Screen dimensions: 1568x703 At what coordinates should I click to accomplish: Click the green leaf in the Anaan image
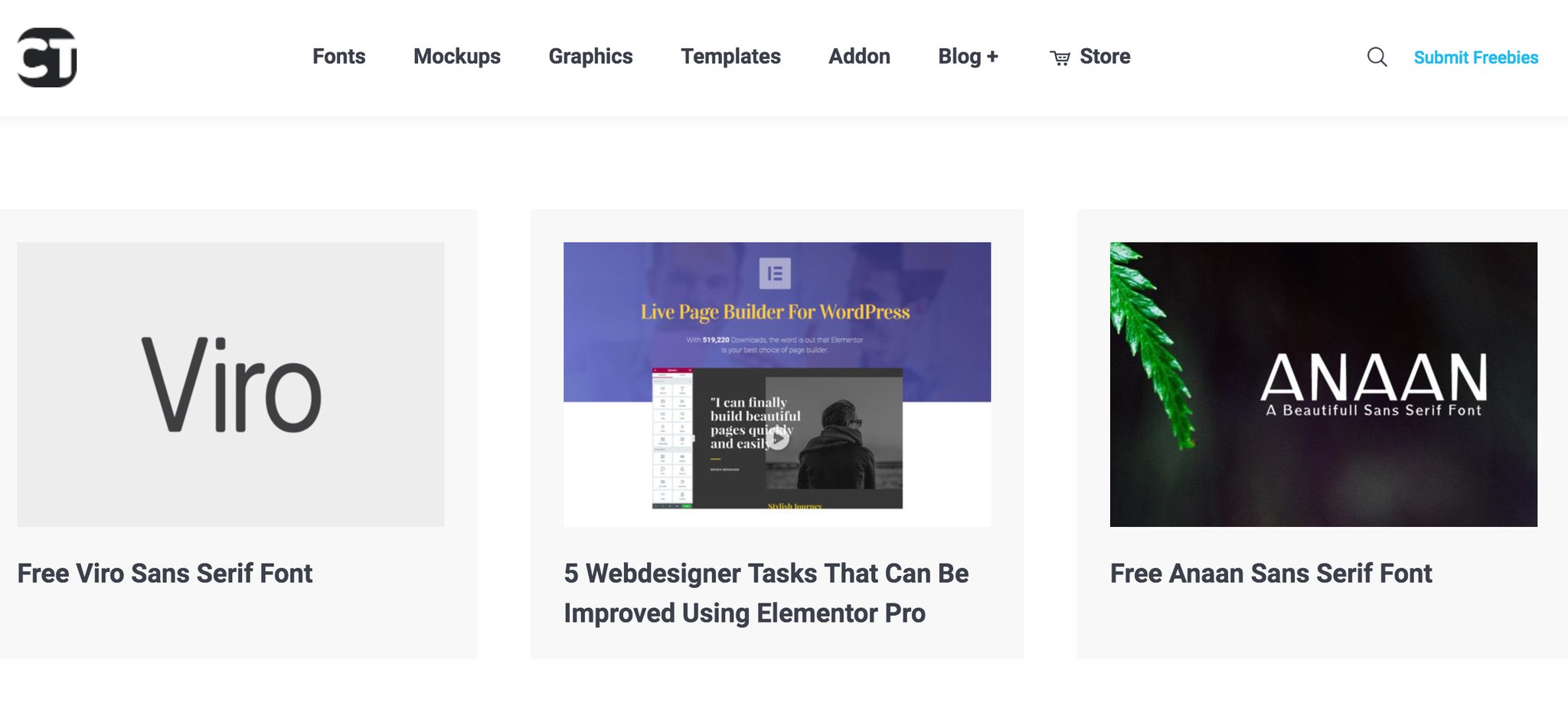(x=1148, y=345)
